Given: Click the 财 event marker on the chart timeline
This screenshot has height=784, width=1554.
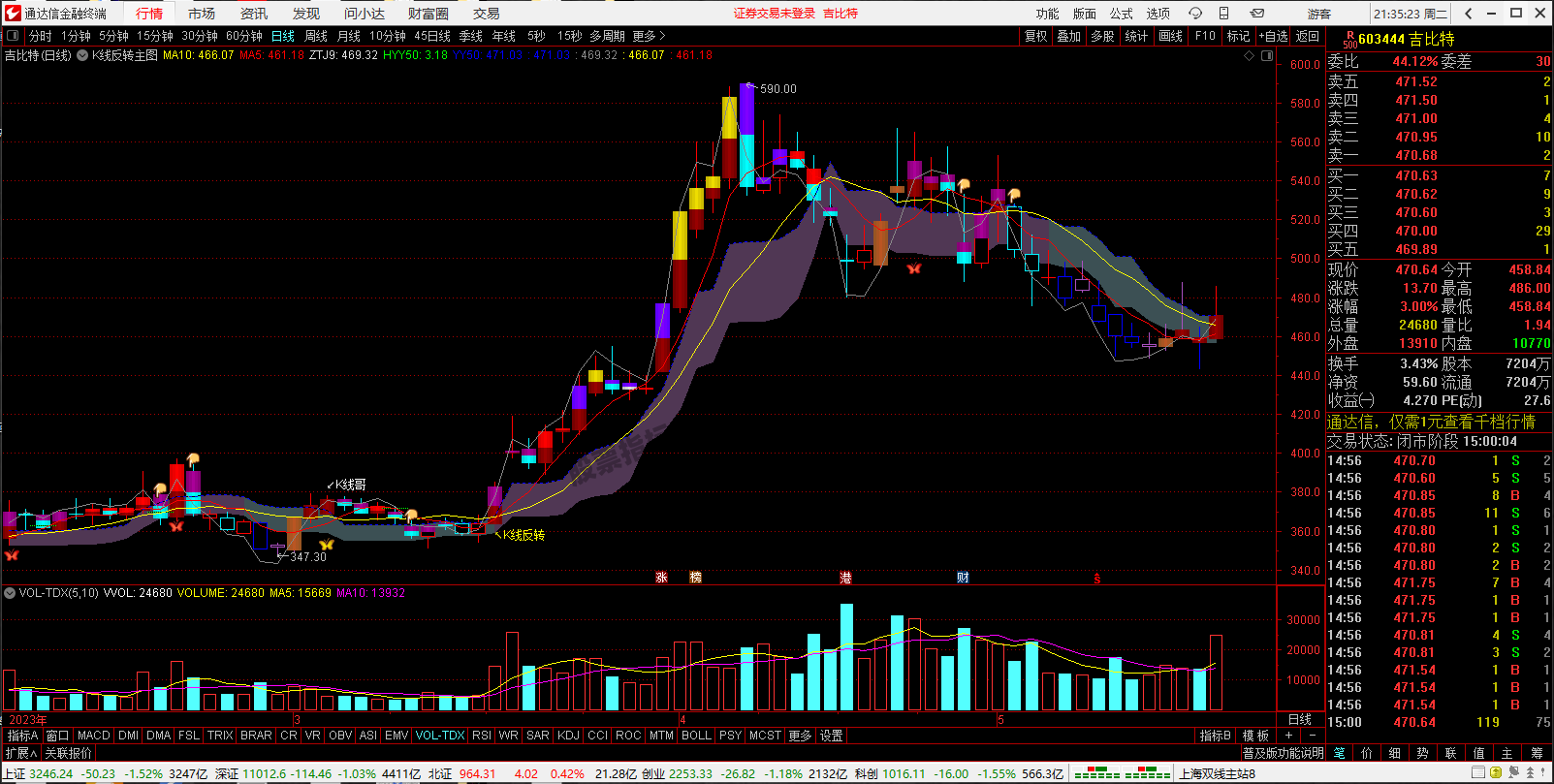Looking at the screenshot, I should click(x=963, y=578).
